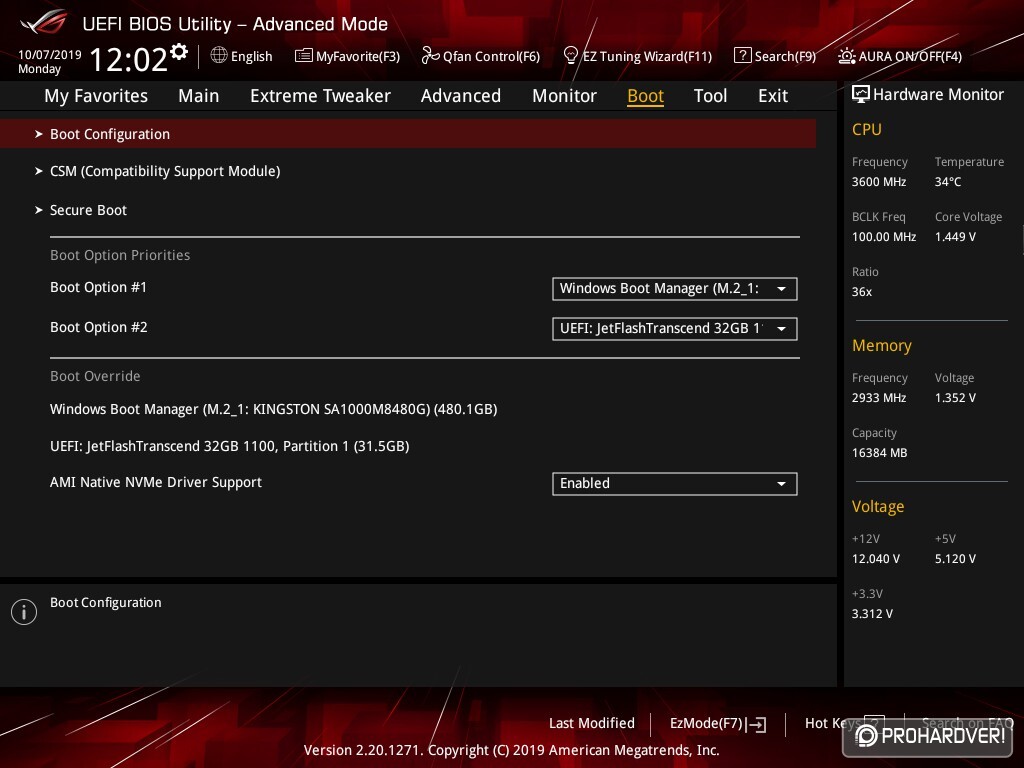
Task: Click AMI Native NVMe Driver Support label
Action: [156, 482]
